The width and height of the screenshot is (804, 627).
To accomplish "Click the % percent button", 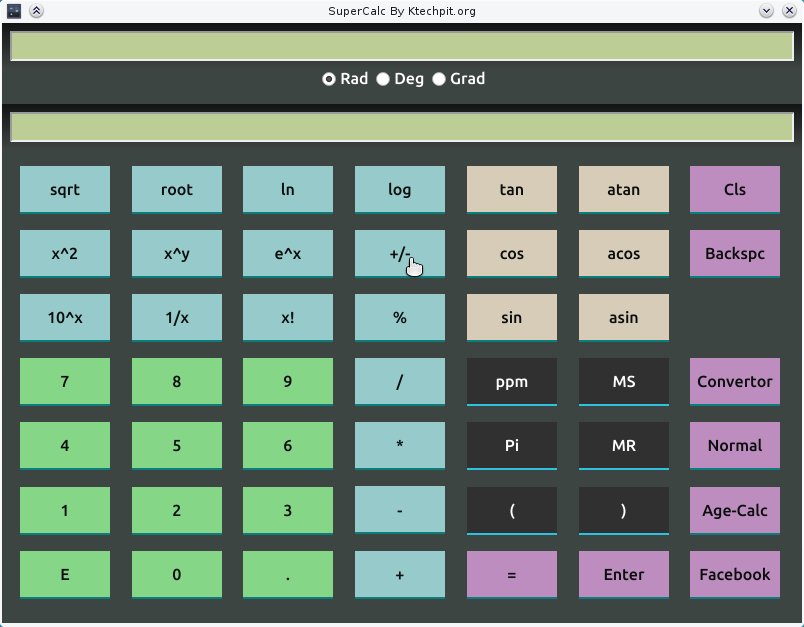I will (400, 317).
